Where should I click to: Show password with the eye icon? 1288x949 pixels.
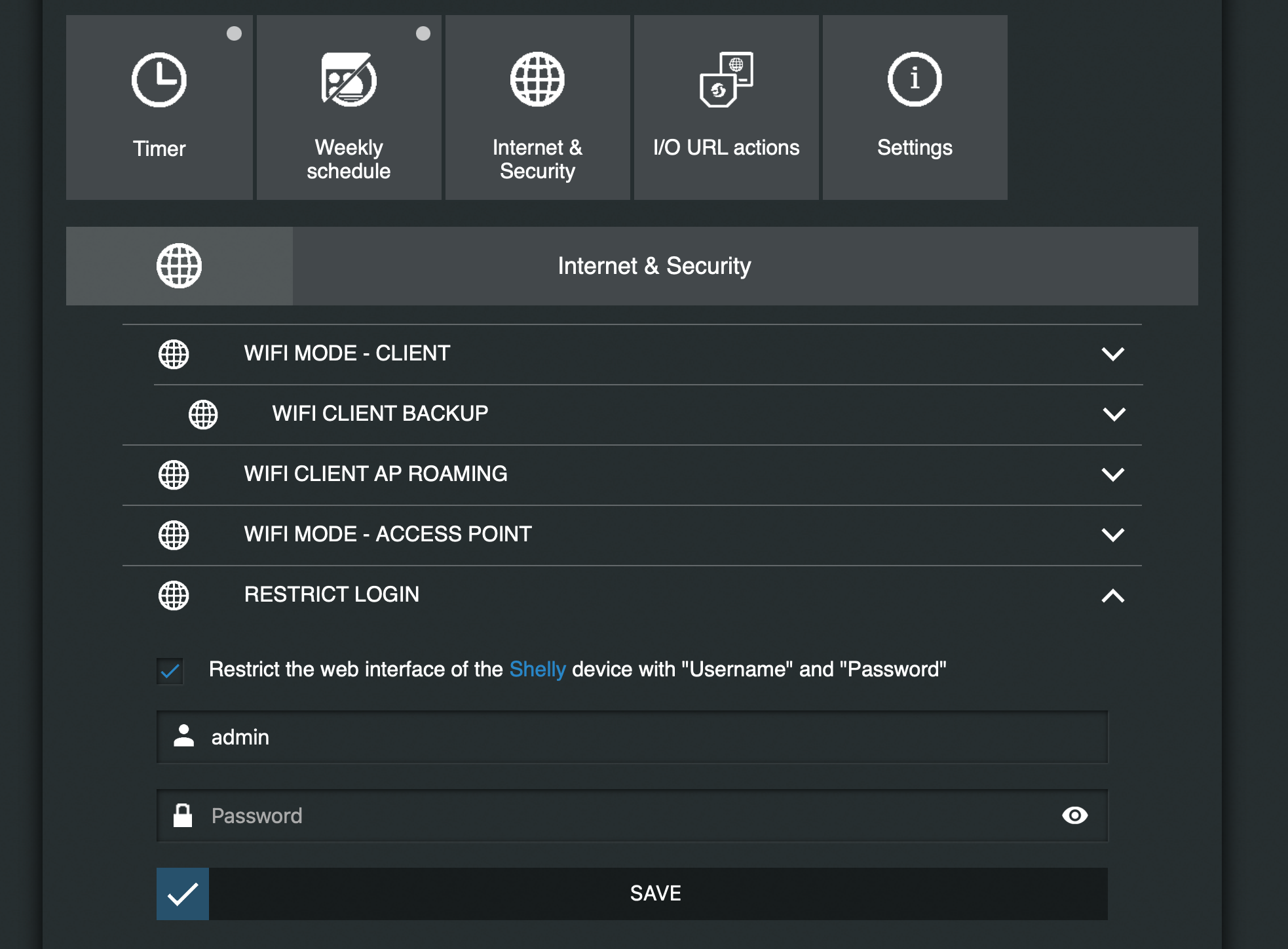point(1074,815)
